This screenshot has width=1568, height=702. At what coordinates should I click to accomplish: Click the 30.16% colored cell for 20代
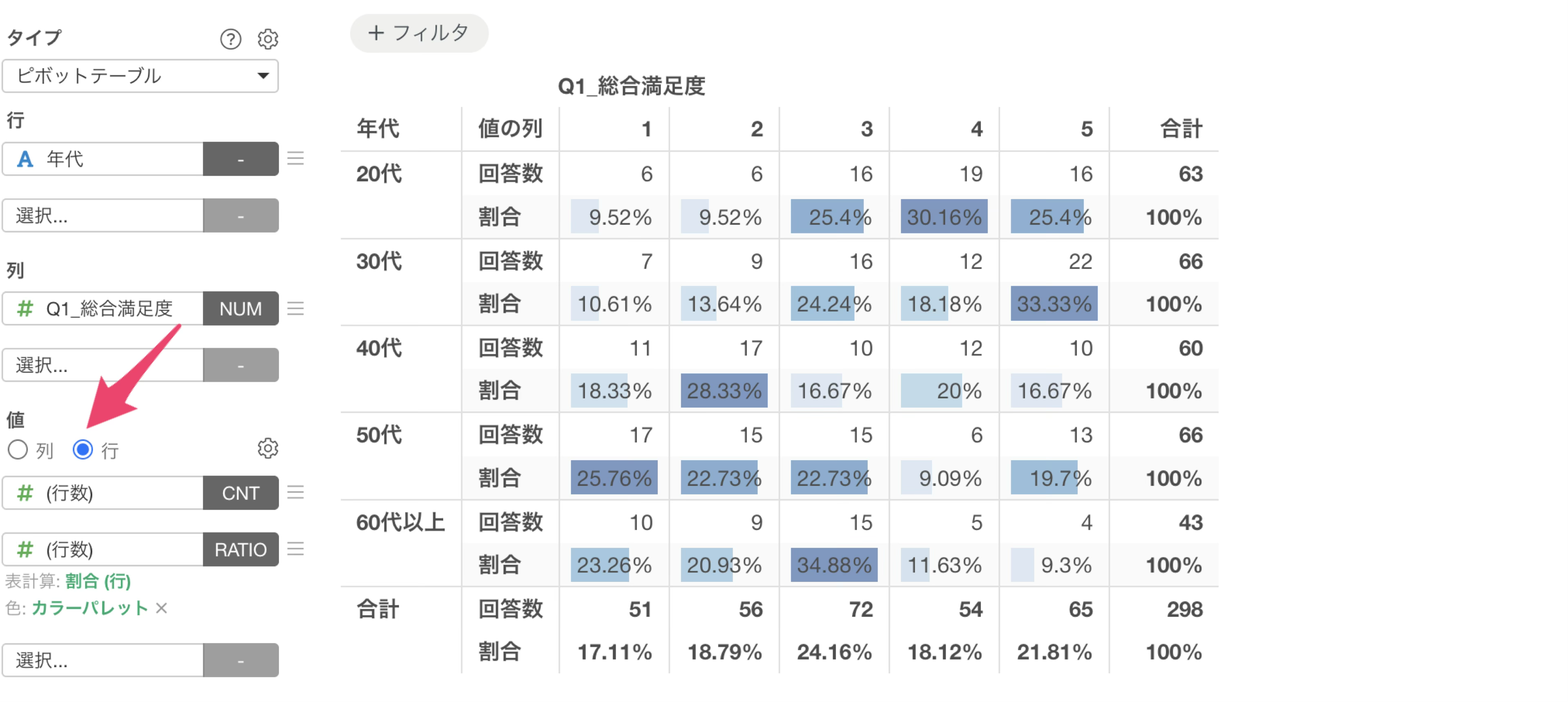944,217
